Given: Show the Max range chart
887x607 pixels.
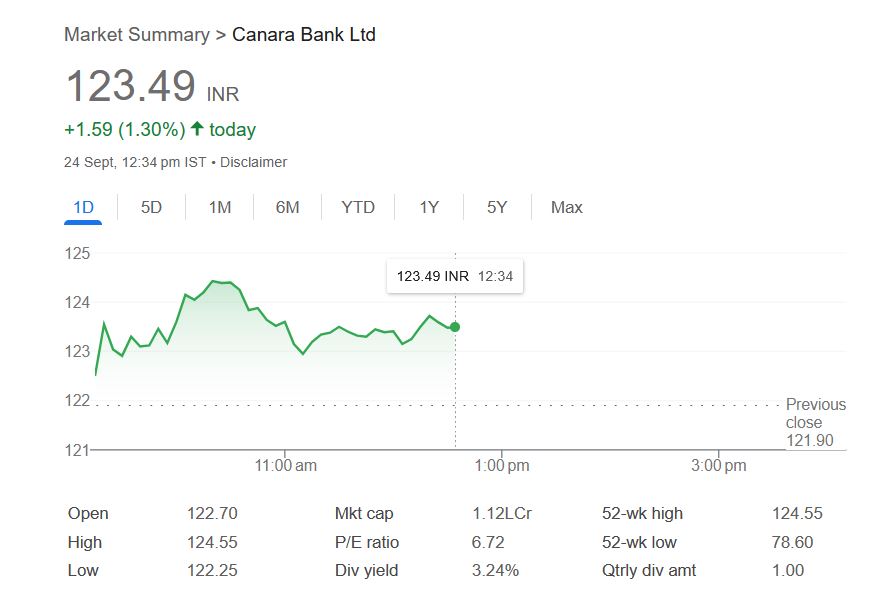Looking at the screenshot, I should 566,208.
